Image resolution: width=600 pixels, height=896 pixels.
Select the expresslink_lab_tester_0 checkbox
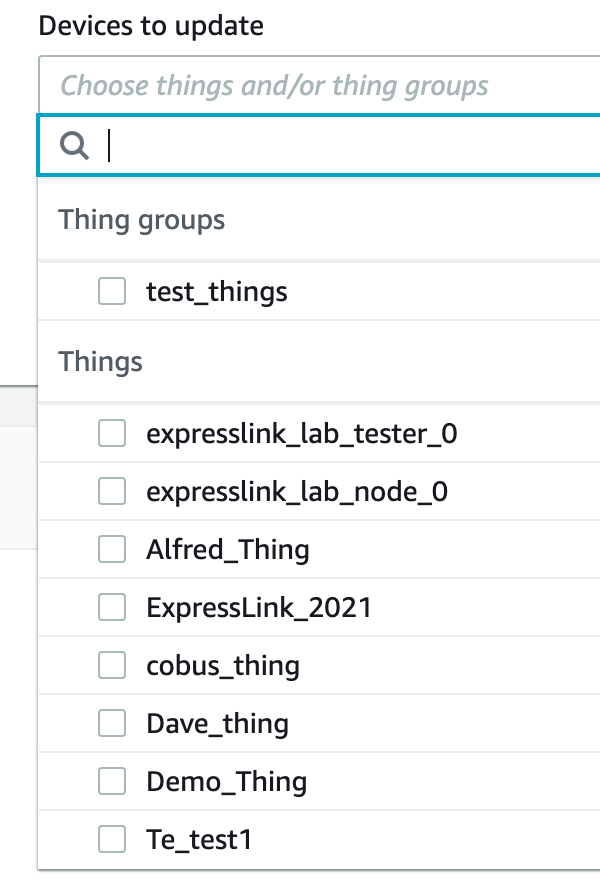coord(112,433)
